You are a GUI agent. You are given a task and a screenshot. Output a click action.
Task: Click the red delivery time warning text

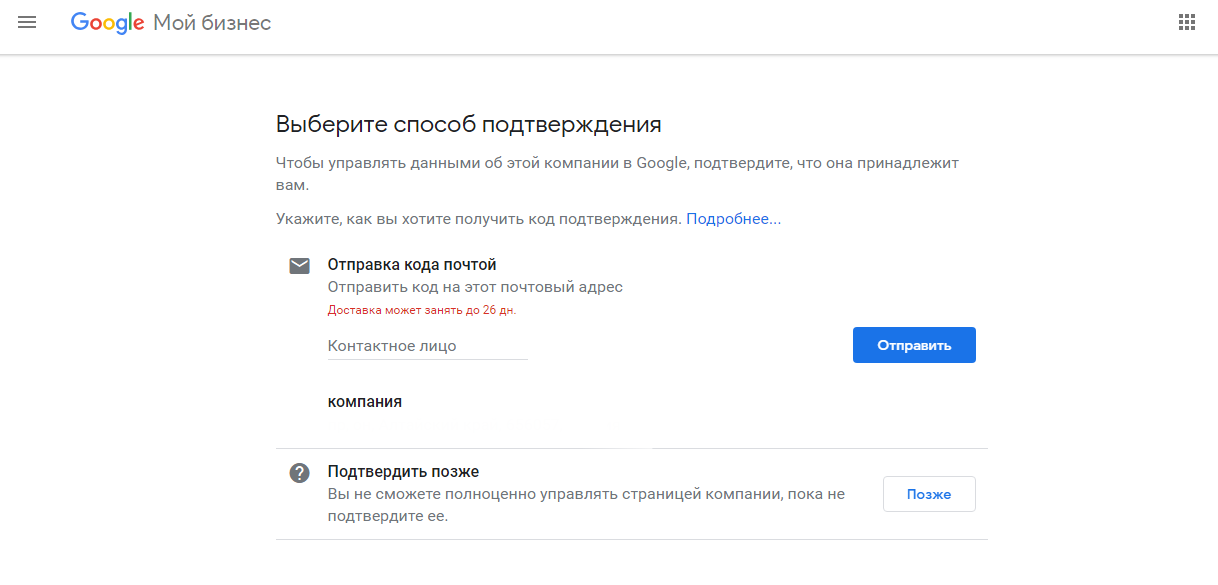[x=421, y=310]
